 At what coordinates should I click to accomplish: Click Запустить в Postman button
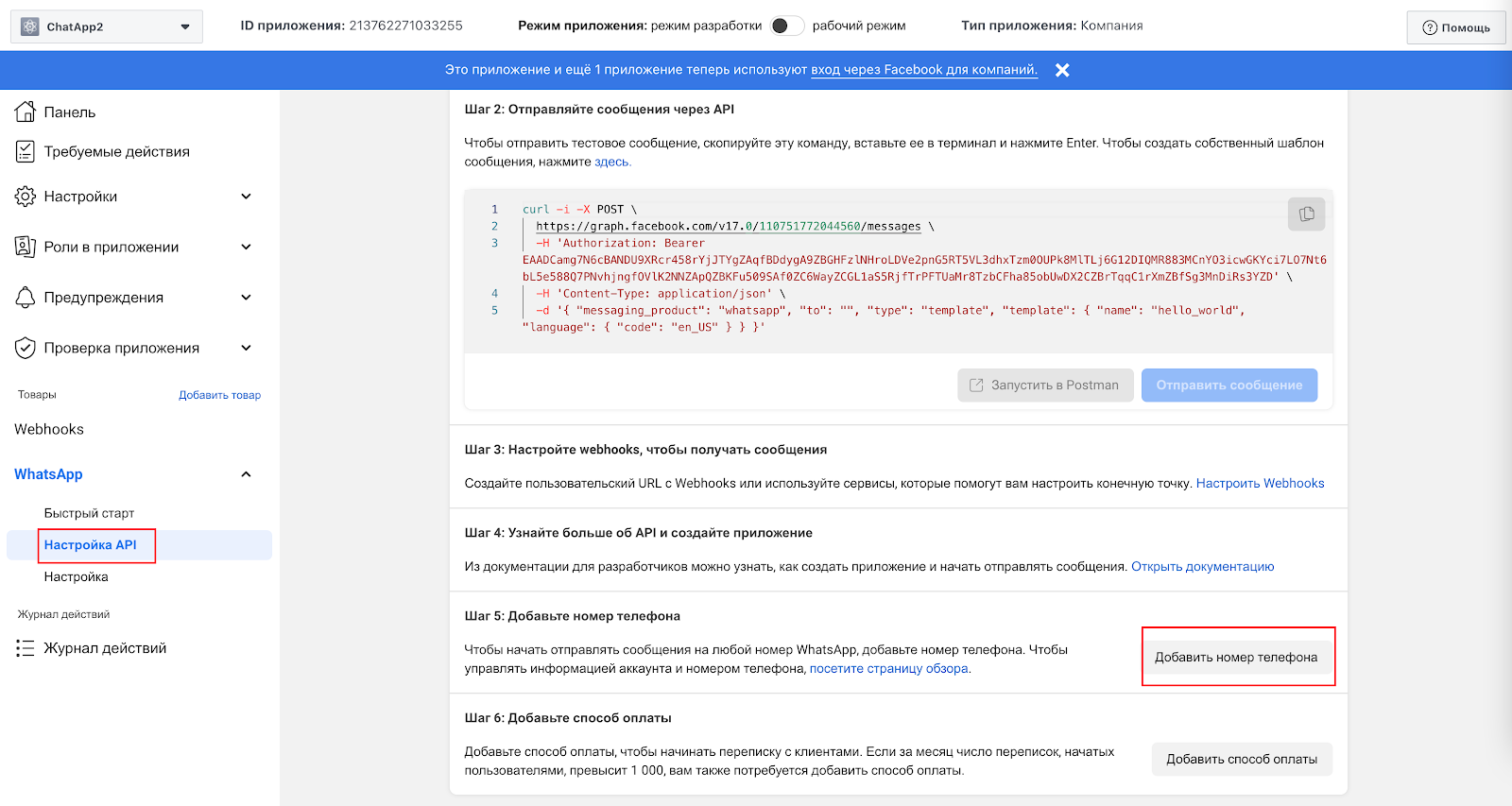pos(1045,386)
